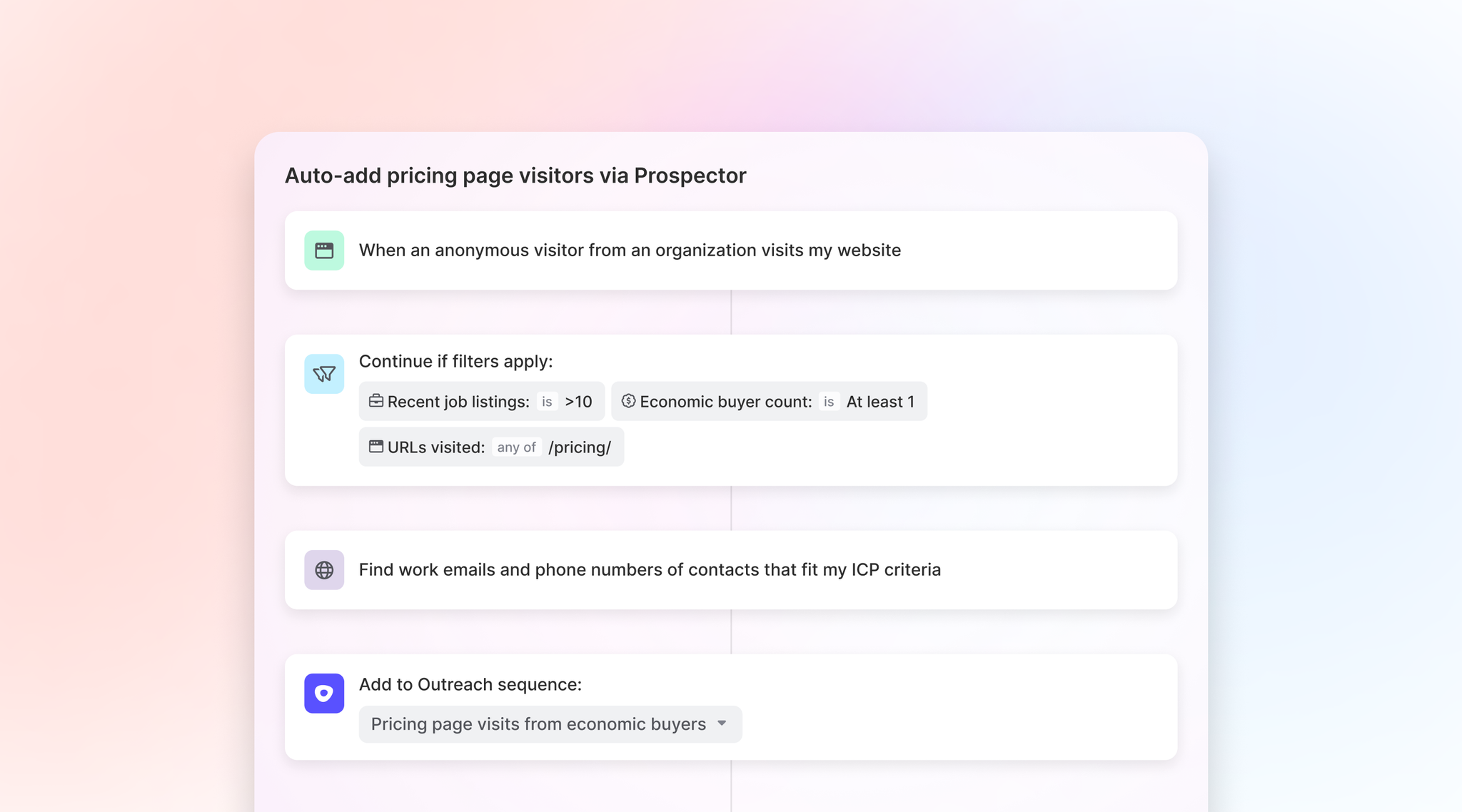Click the >10 value in job listings filter

pos(578,402)
